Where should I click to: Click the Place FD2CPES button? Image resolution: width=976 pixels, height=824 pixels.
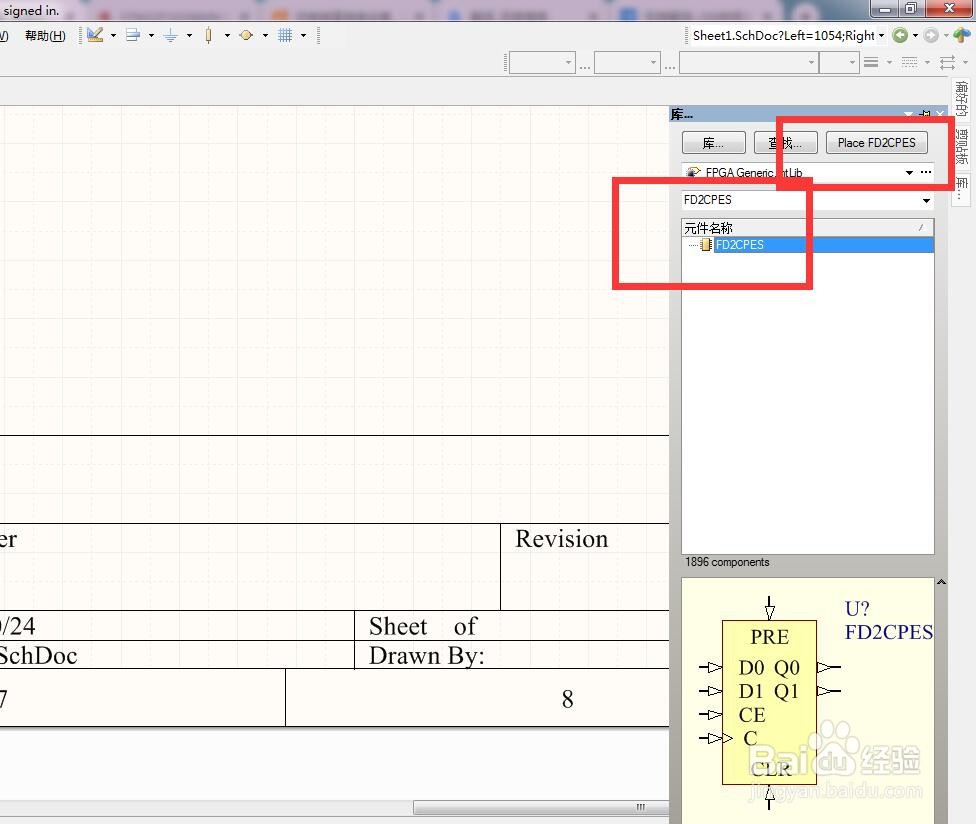pos(876,143)
